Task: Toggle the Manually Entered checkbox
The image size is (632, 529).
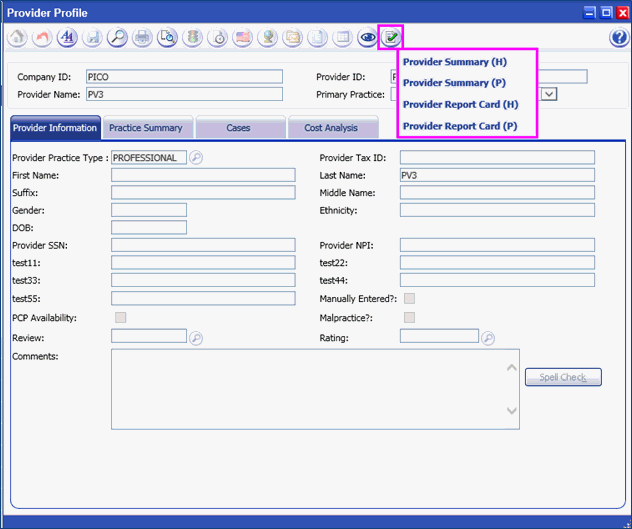Action: pyautogui.click(x=409, y=299)
